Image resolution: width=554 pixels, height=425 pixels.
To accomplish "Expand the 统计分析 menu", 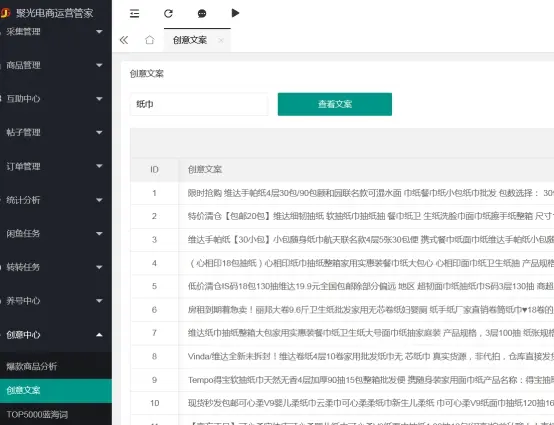I will click(x=56, y=200).
